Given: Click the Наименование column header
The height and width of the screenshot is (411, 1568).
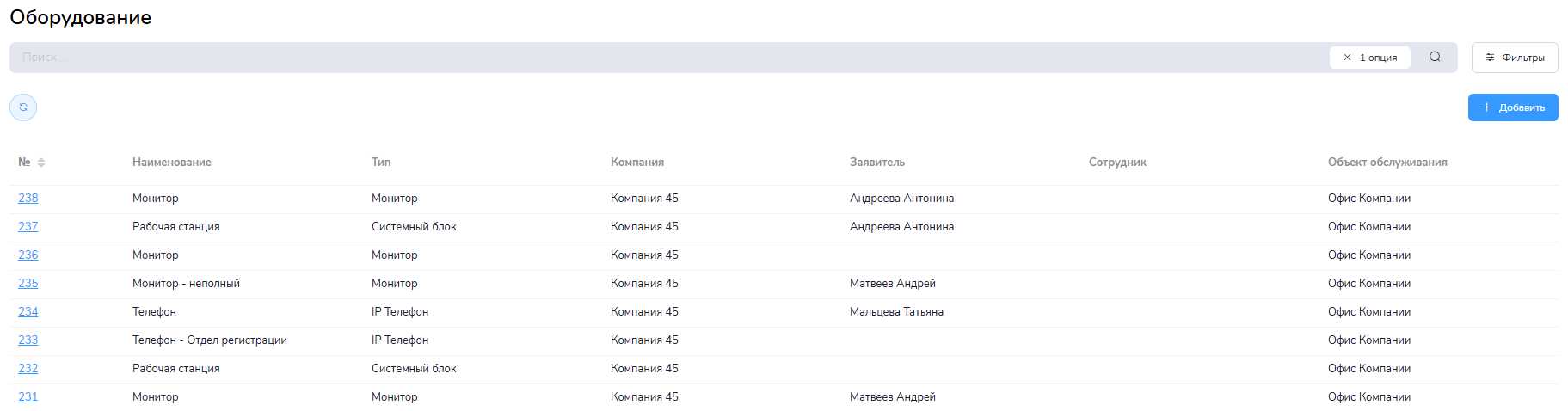Looking at the screenshot, I should [171, 163].
